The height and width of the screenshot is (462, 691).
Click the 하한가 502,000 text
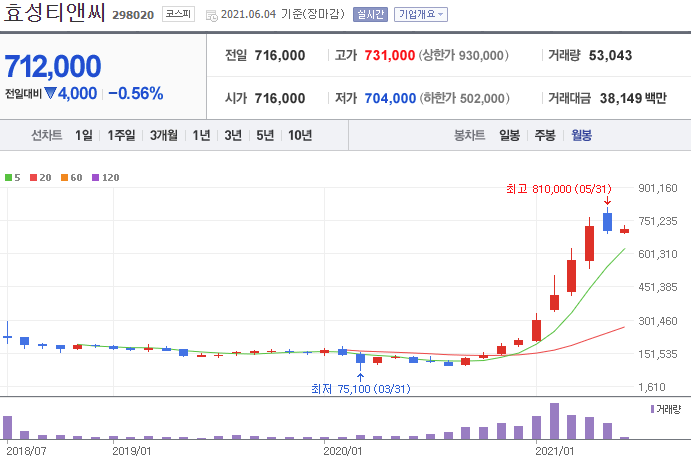[464, 98]
